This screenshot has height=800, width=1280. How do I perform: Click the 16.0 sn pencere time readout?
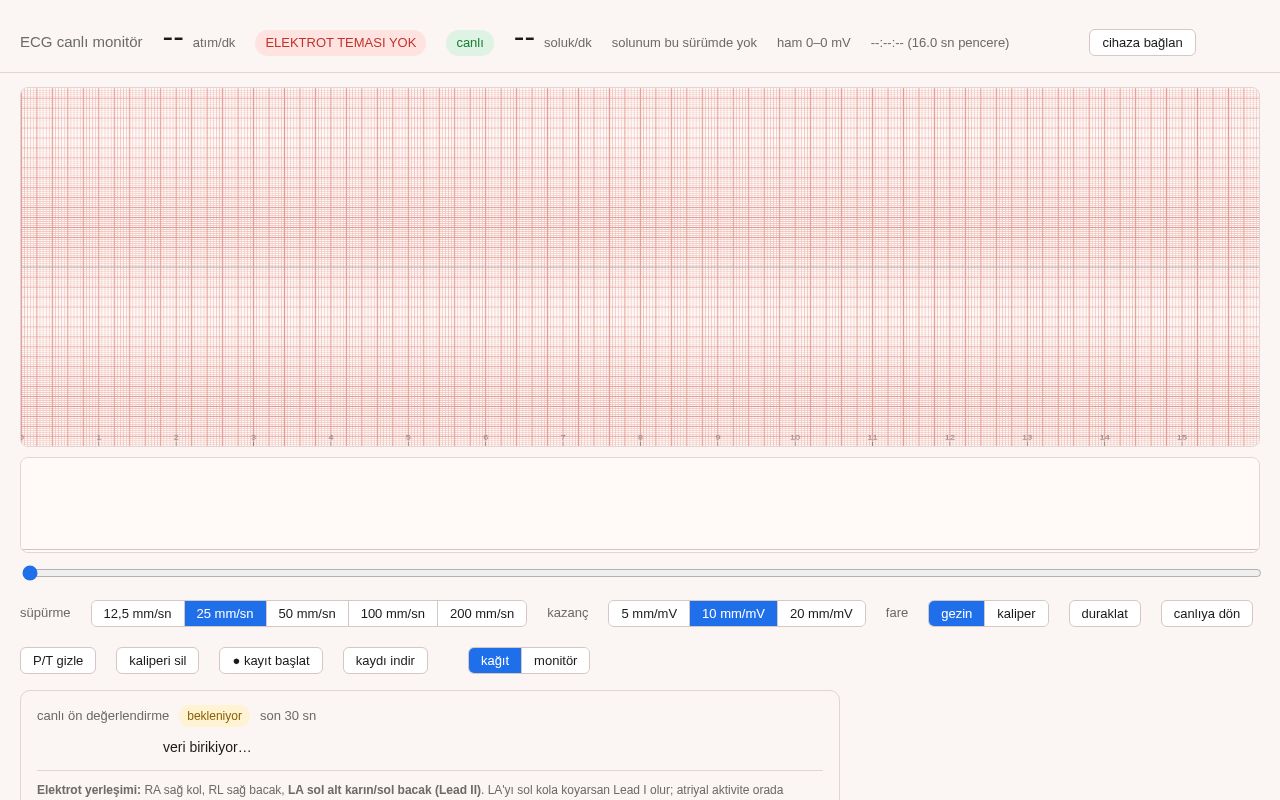click(940, 42)
